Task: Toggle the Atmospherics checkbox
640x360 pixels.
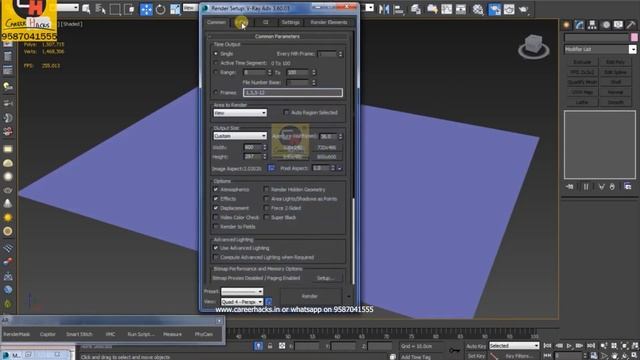Action: click(x=216, y=189)
